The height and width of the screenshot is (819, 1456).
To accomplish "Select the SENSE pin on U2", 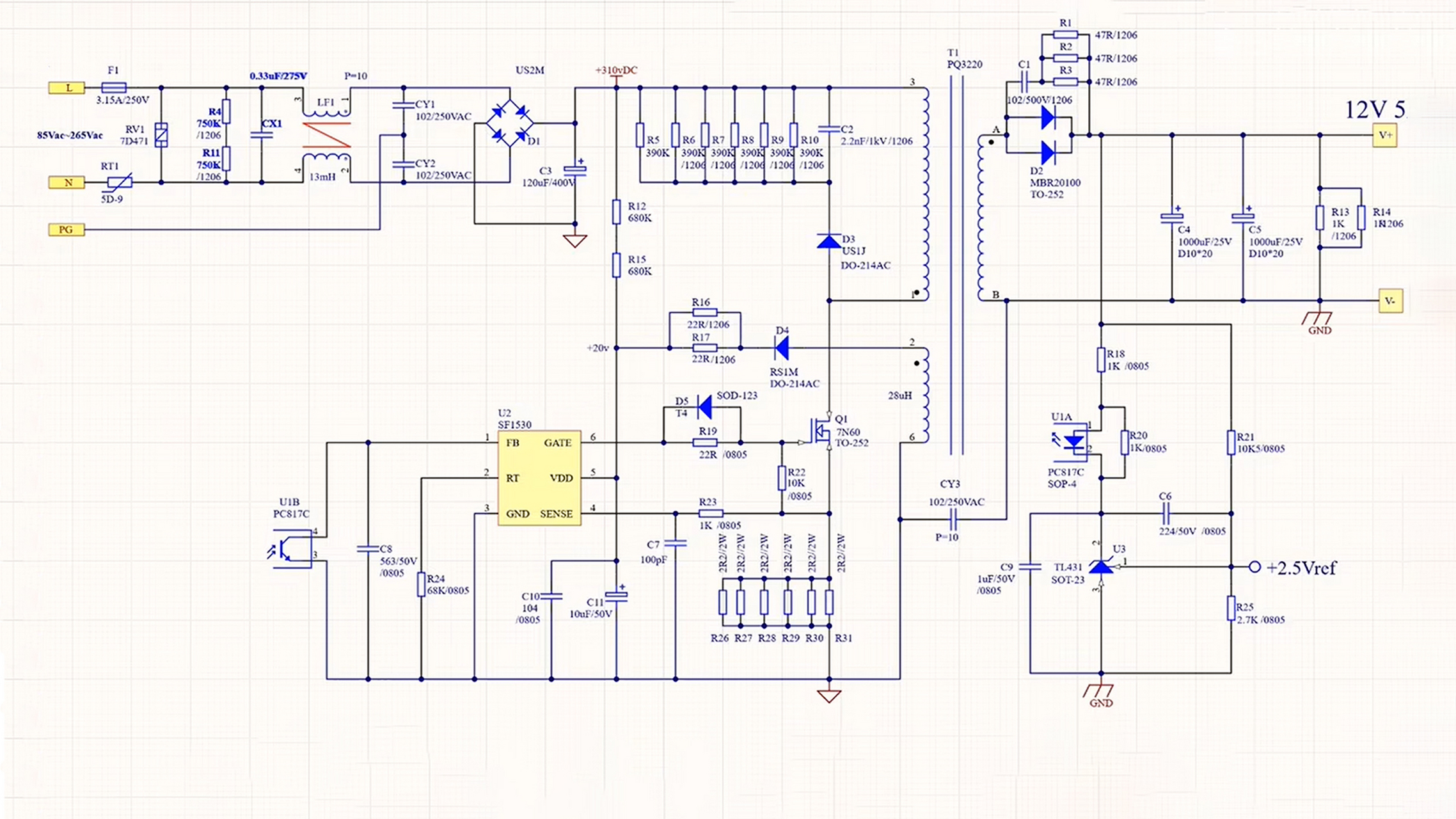I will point(557,514).
